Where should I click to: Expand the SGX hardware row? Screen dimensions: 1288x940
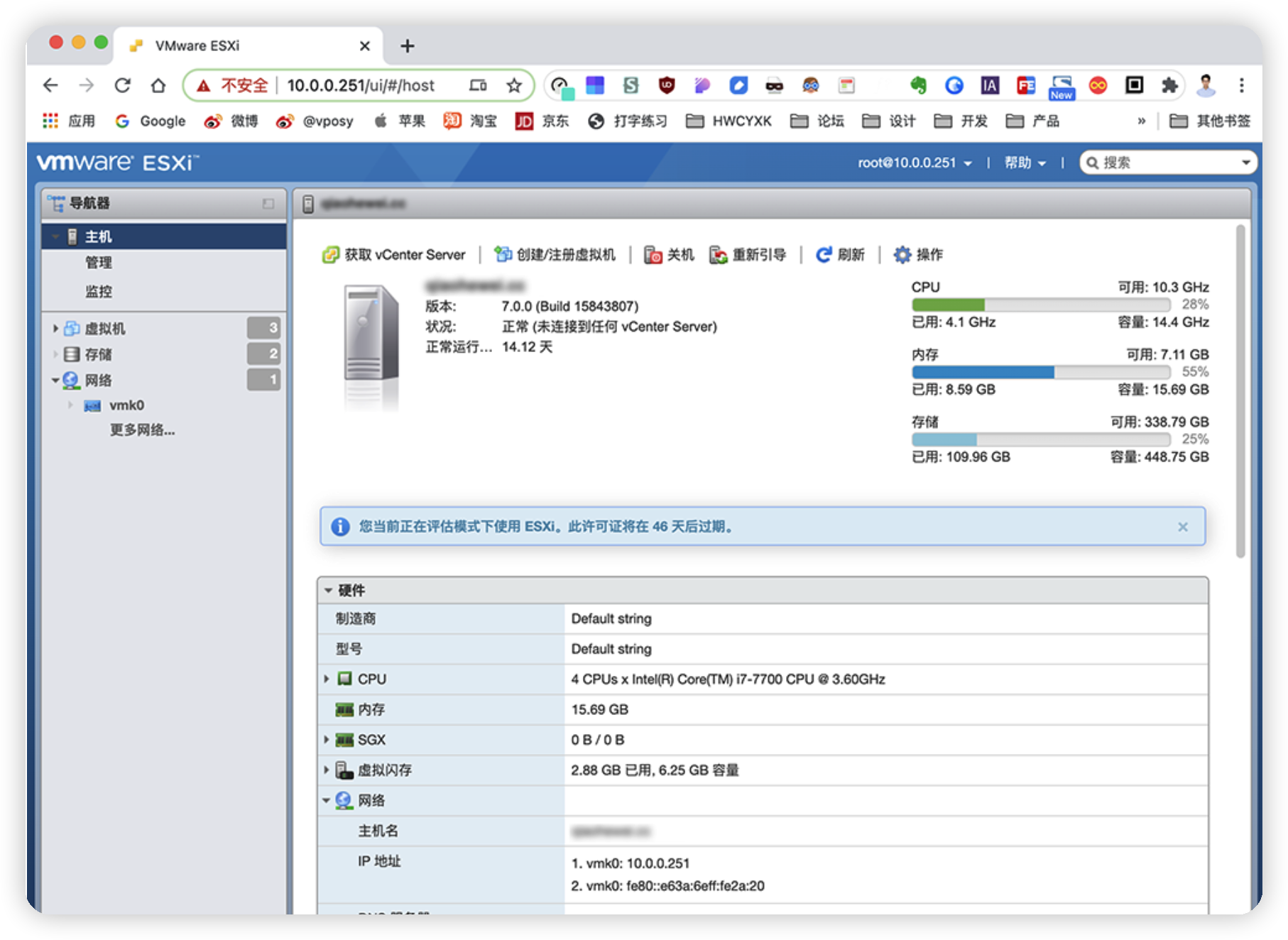pos(327,740)
